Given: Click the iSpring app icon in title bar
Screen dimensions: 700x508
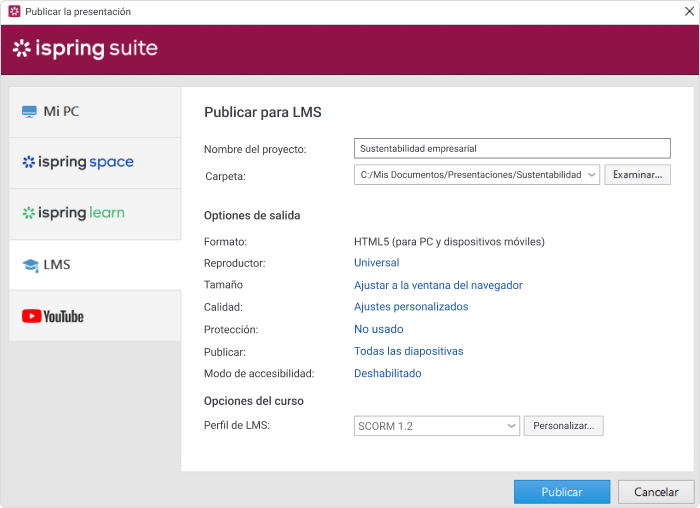Looking at the screenshot, I should (14, 11).
